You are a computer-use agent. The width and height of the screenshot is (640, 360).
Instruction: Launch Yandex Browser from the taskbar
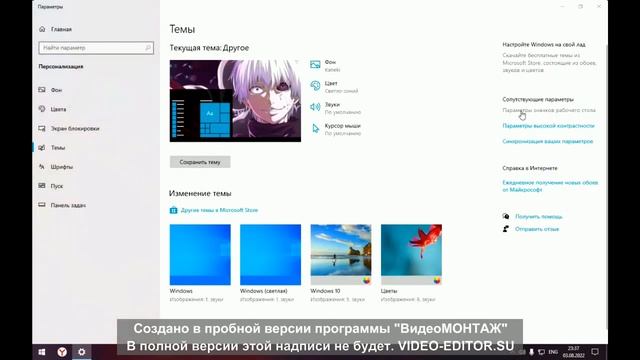pos(62,352)
